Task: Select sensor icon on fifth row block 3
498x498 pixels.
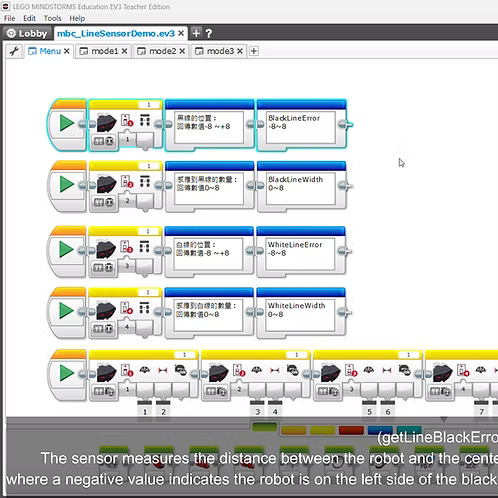Action: (330, 372)
